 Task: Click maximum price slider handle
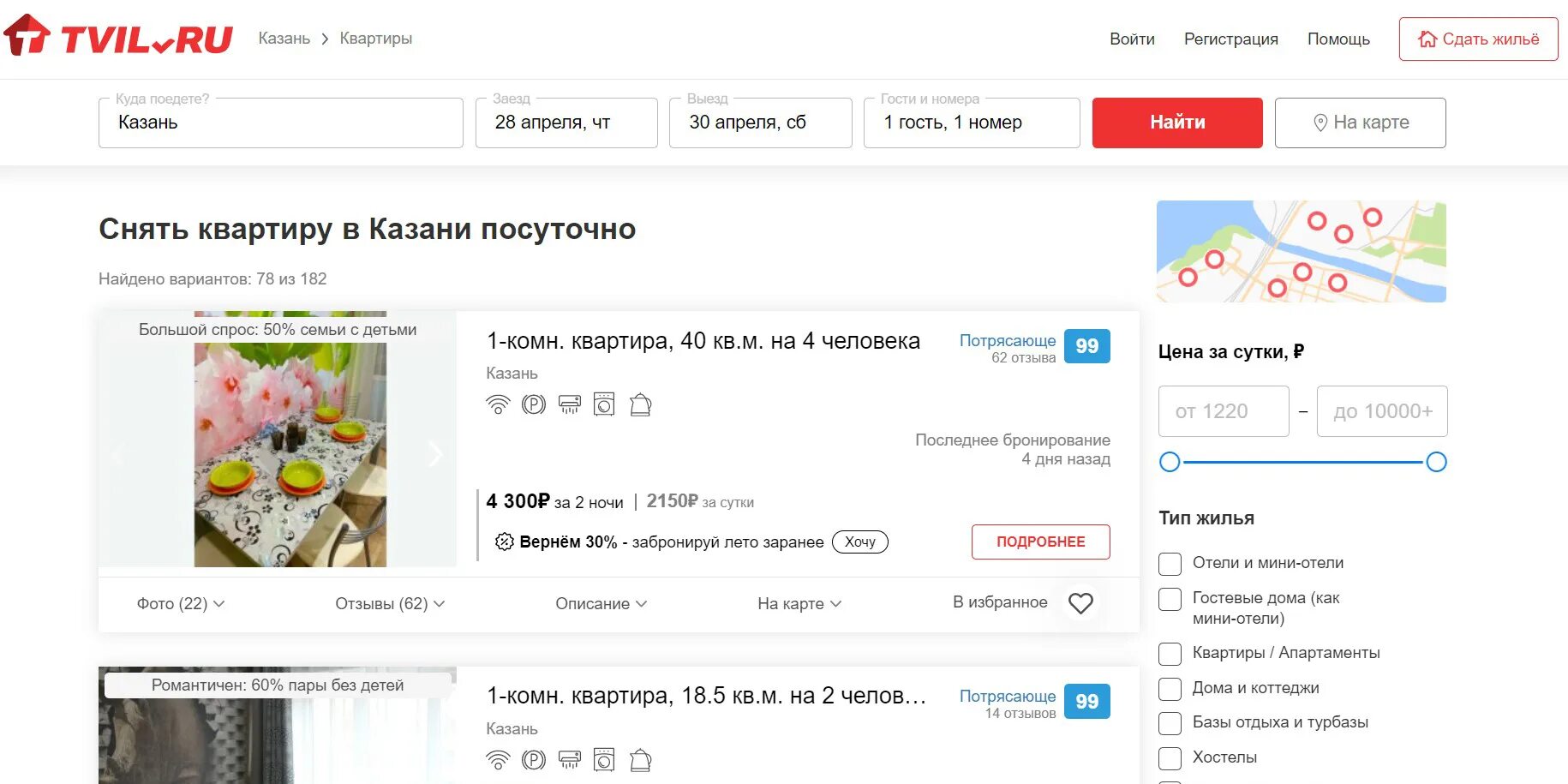click(x=1437, y=462)
